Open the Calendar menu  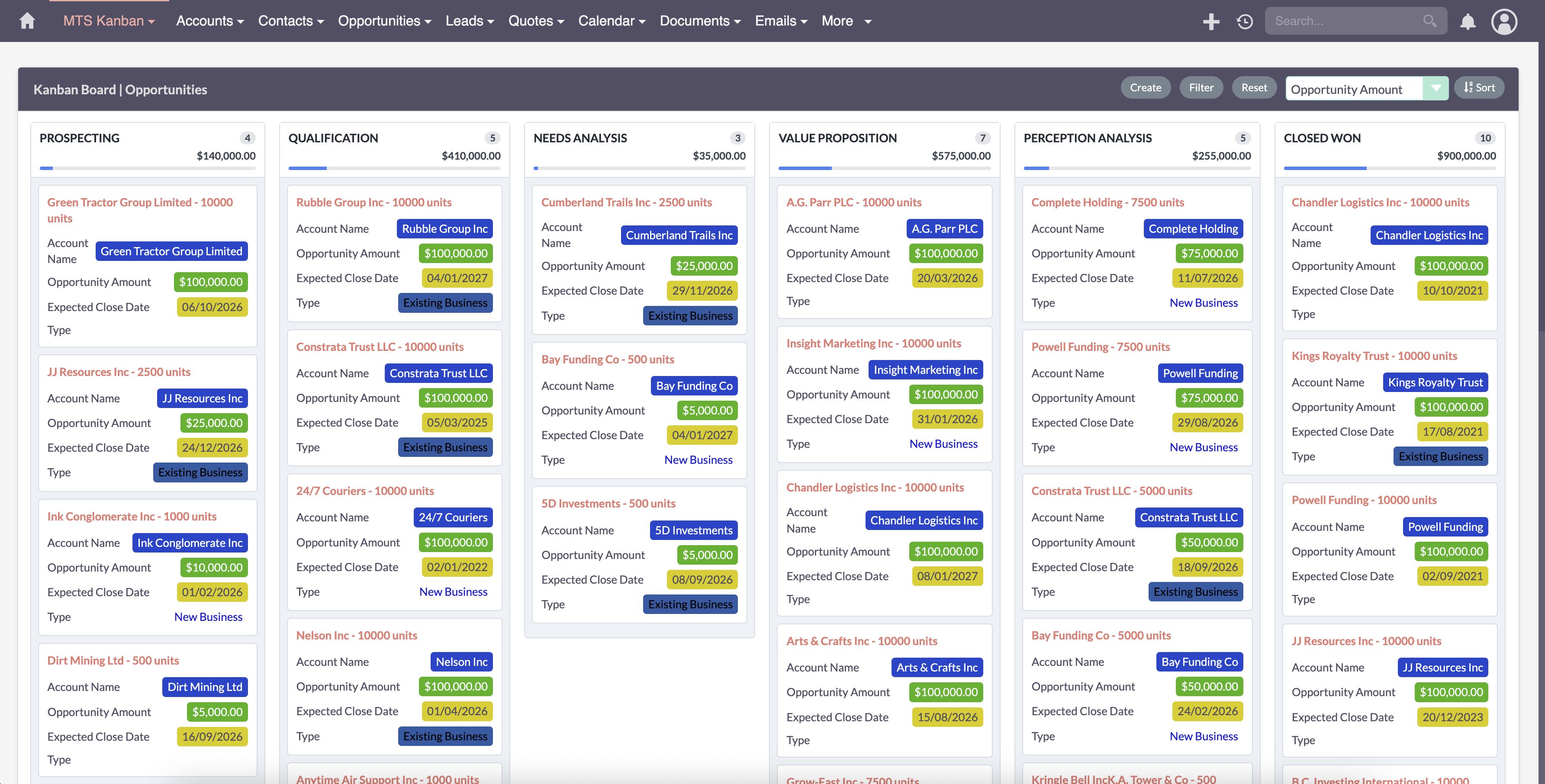click(611, 21)
